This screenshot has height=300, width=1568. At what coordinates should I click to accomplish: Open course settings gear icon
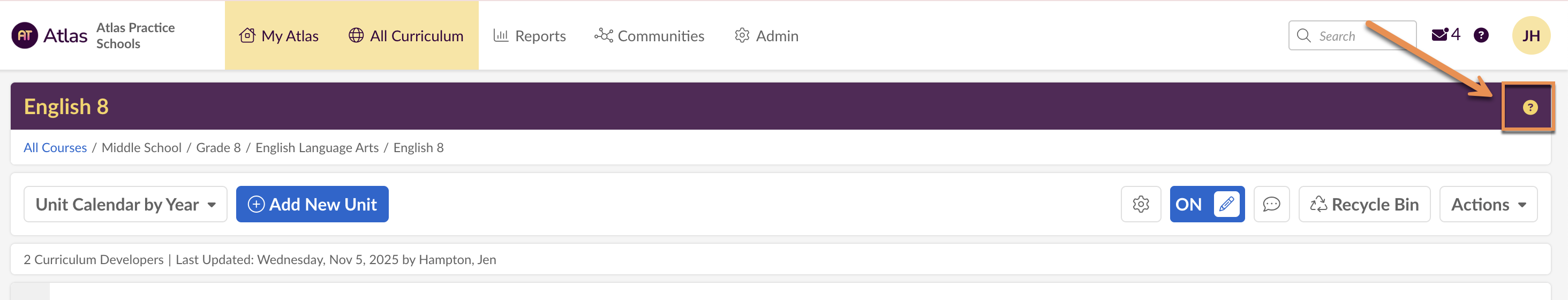click(x=1141, y=205)
